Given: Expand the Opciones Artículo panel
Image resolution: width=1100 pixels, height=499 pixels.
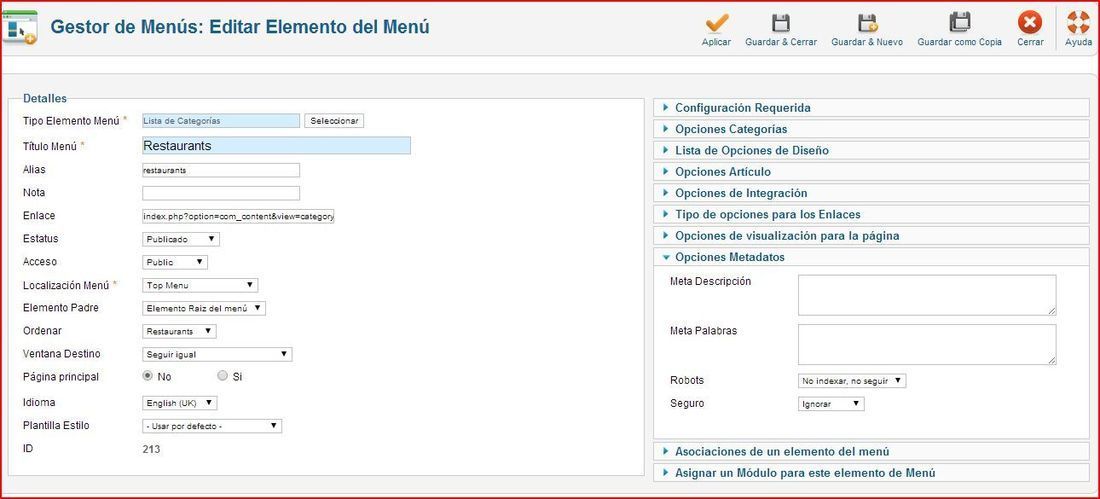Looking at the screenshot, I should [x=871, y=172].
